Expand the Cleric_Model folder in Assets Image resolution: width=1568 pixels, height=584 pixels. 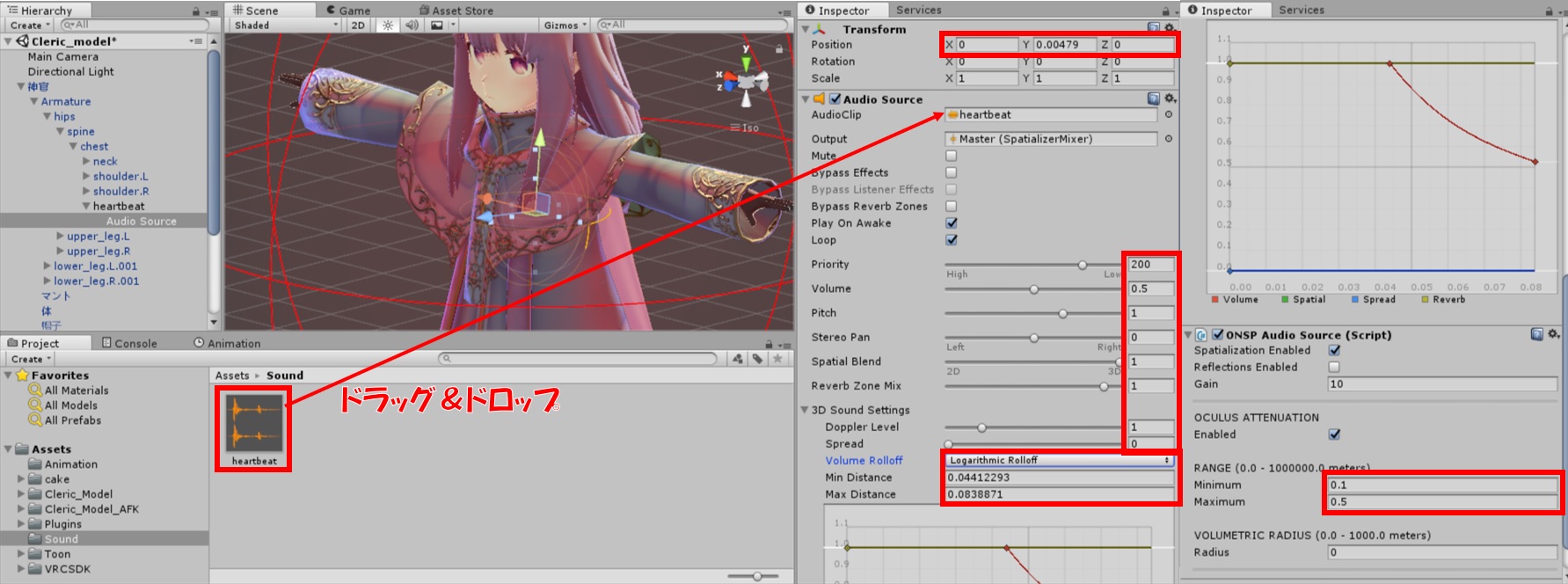(21, 494)
